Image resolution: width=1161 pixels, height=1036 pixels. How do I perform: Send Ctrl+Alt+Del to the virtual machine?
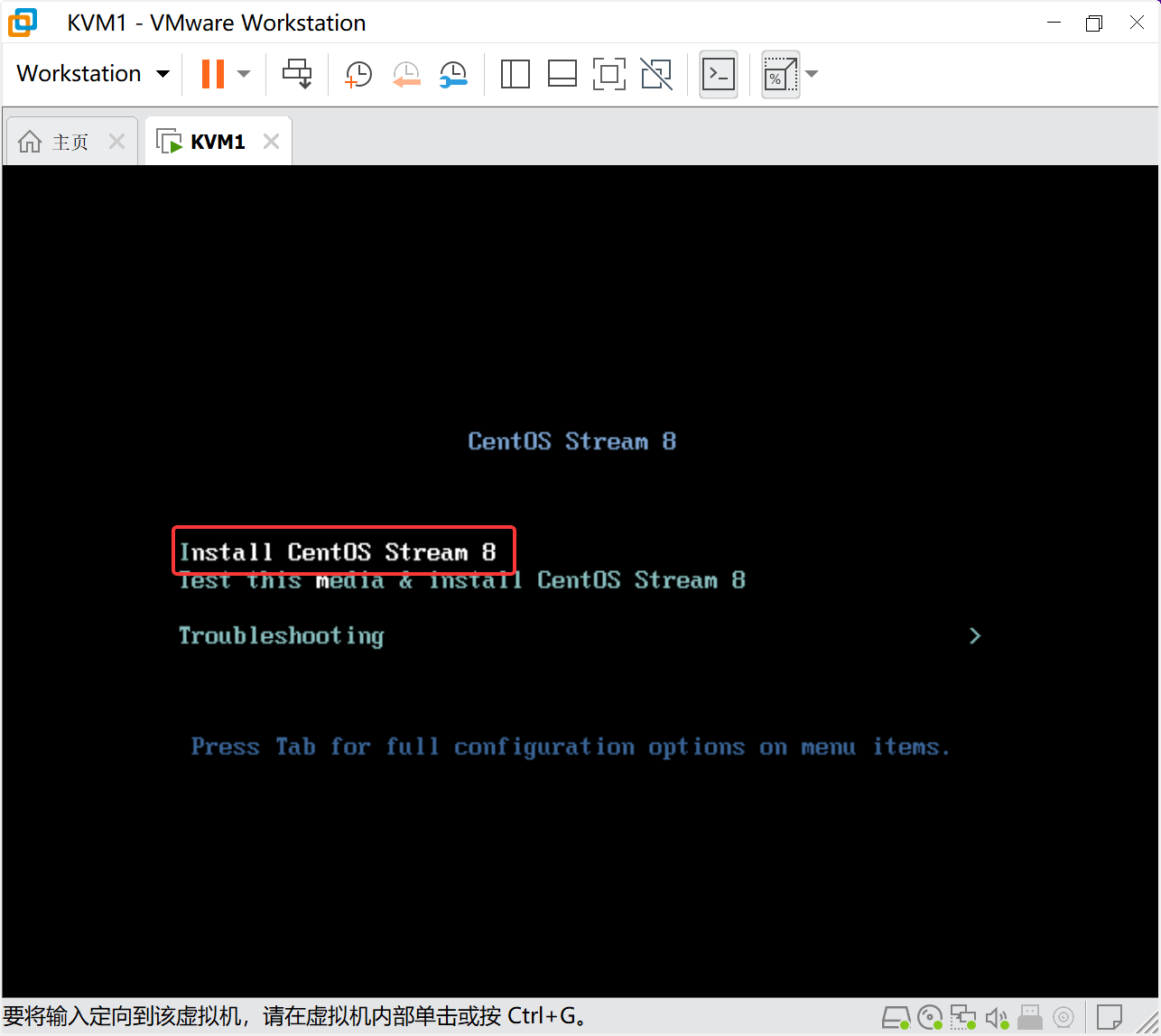tap(297, 74)
